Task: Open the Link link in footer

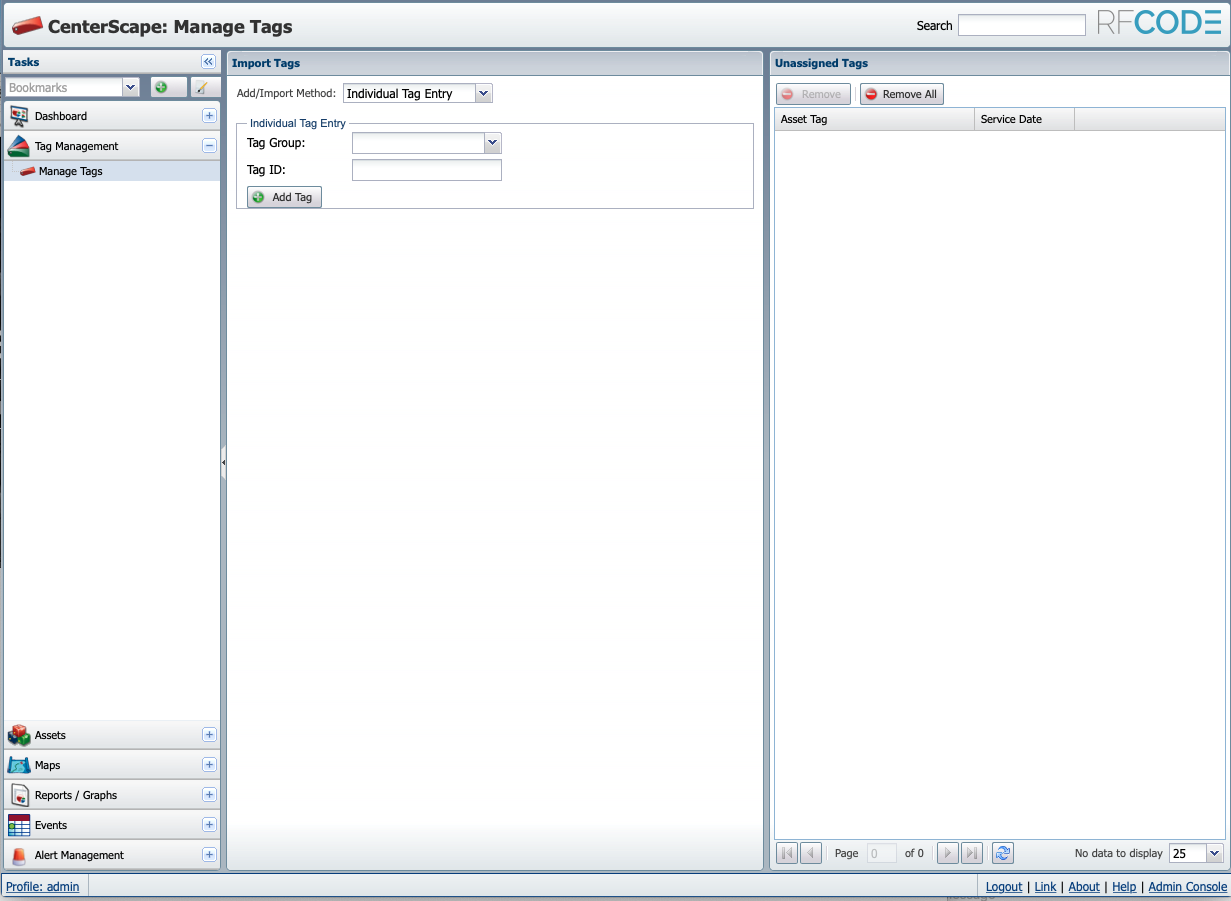Action: click(x=1045, y=887)
